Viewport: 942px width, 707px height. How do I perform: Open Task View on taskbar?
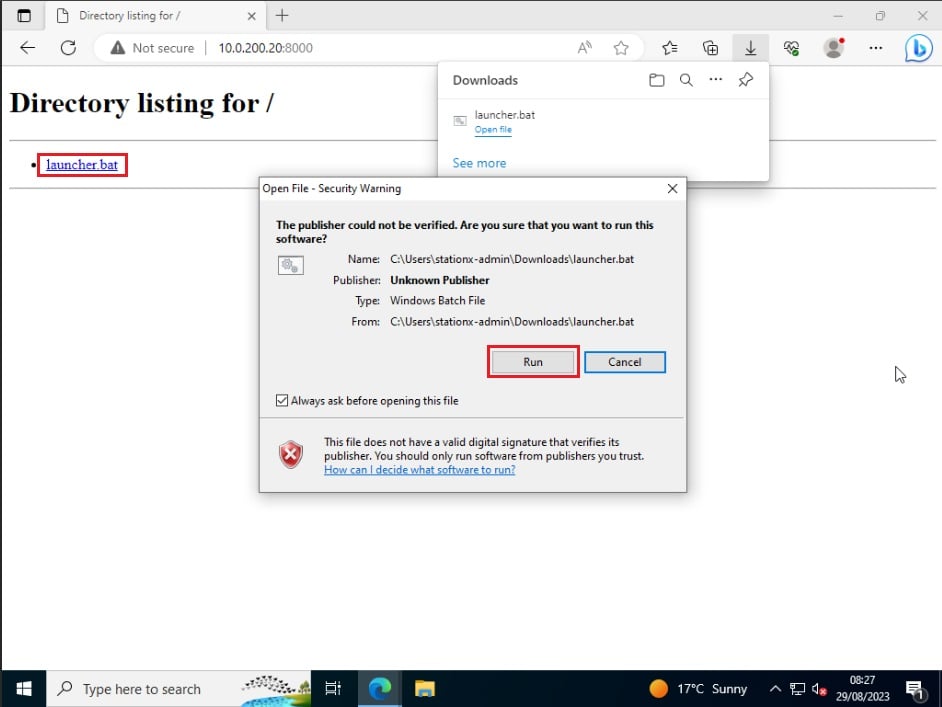[x=333, y=688]
